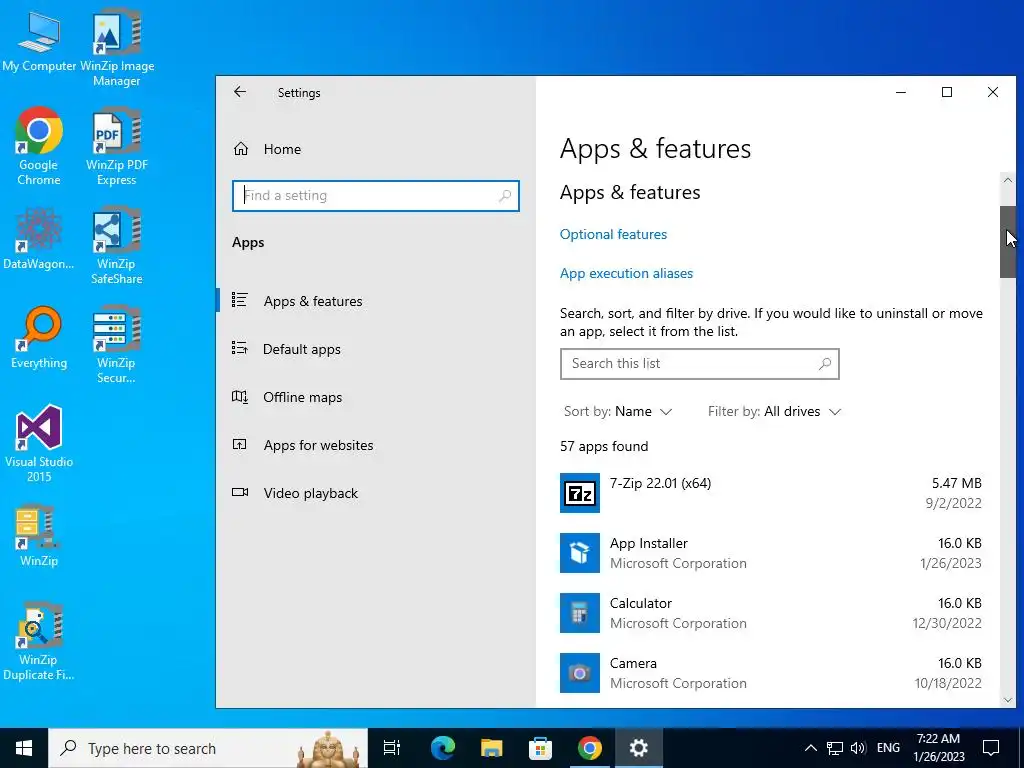This screenshot has height=768, width=1024.
Task: Open the taskbar clock and date
Action: point(938,748)
